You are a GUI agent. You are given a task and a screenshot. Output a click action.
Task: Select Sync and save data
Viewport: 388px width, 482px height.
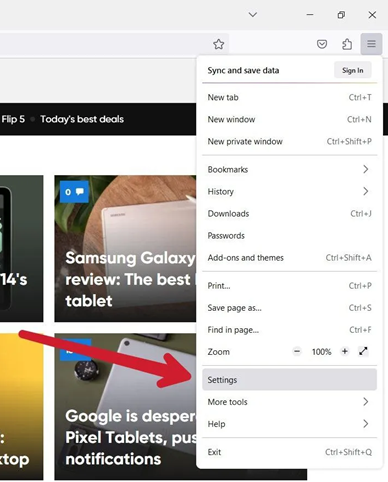(243, 70)
